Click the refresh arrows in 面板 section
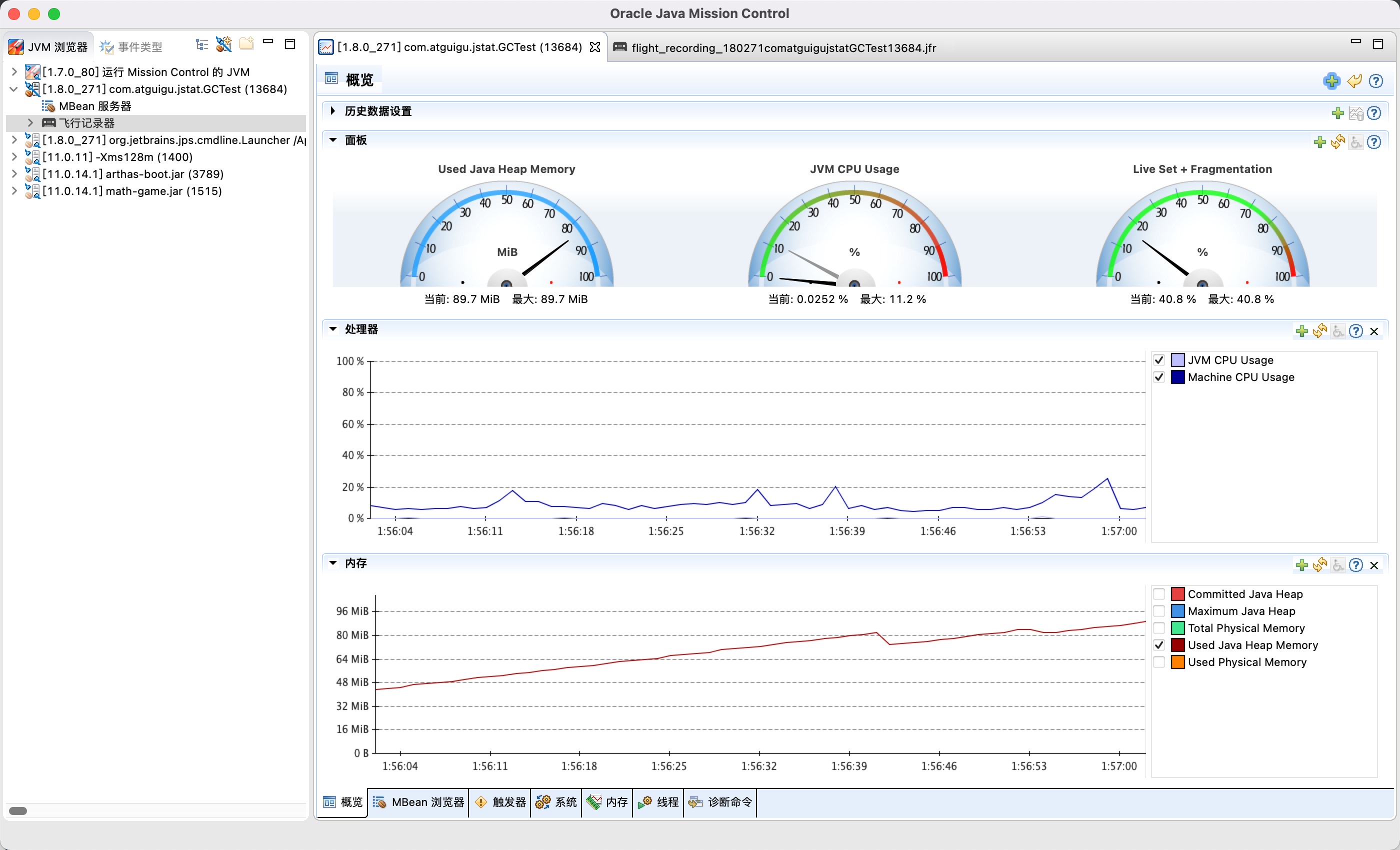1400x850 pixels. [1338, 141]
